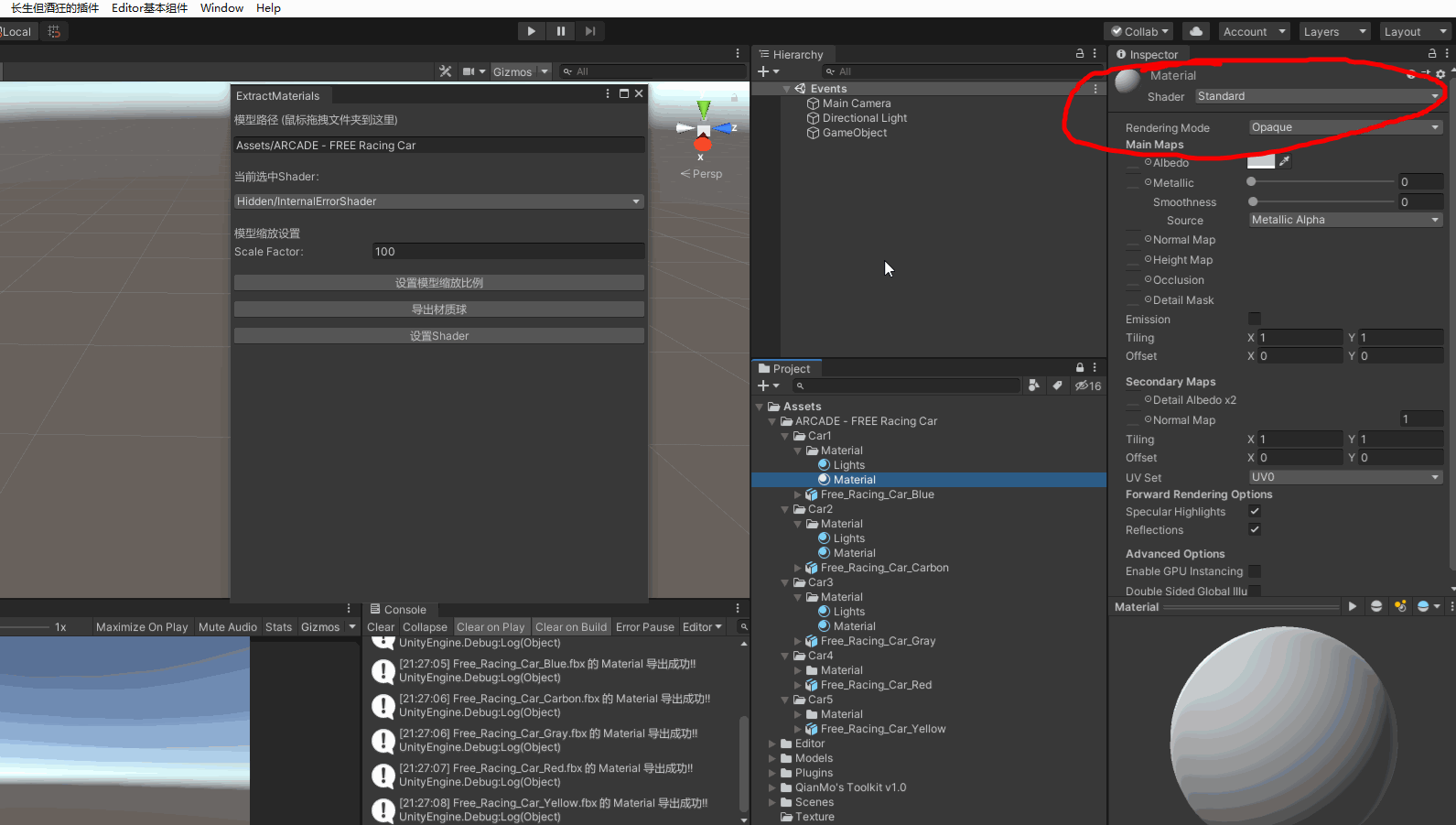Select Free_Racing_Car_Blue model asset
This screenshot has height=825, width=1456.
click(x=877, y=494)
